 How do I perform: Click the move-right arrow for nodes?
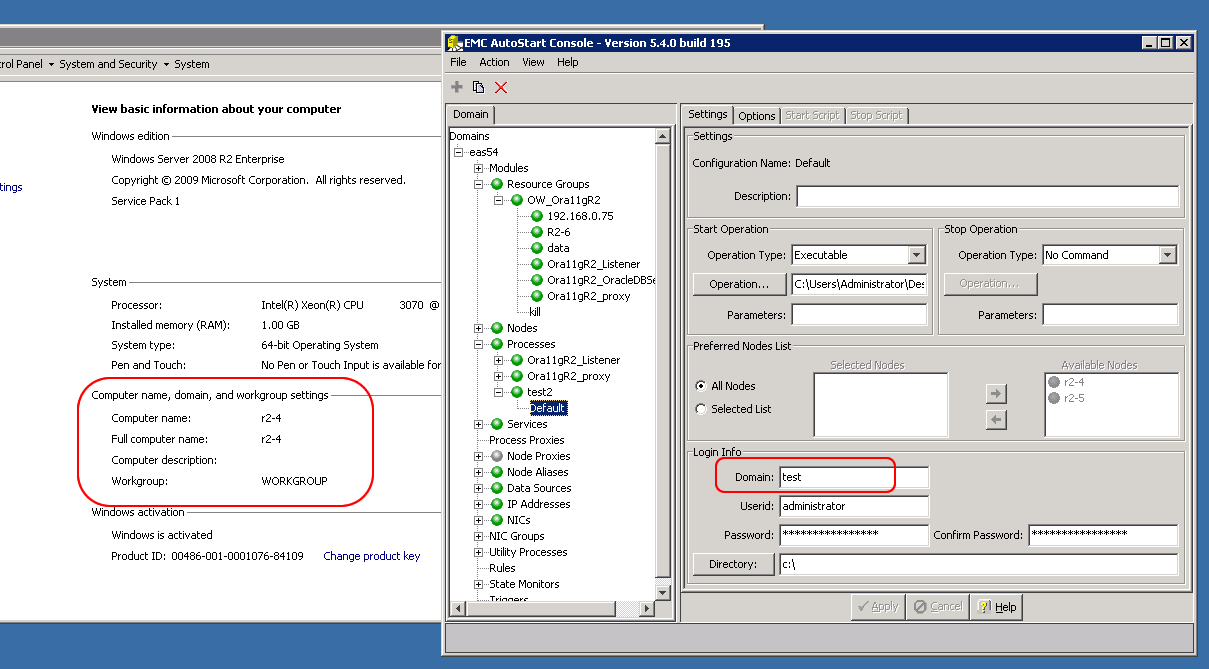coord(996,394)
